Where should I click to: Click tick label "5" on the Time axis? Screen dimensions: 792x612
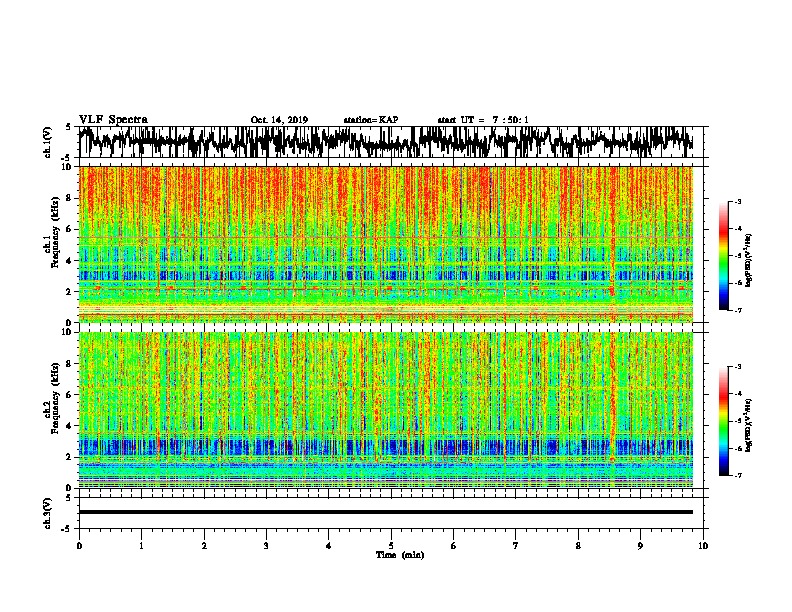coord(391,546)
